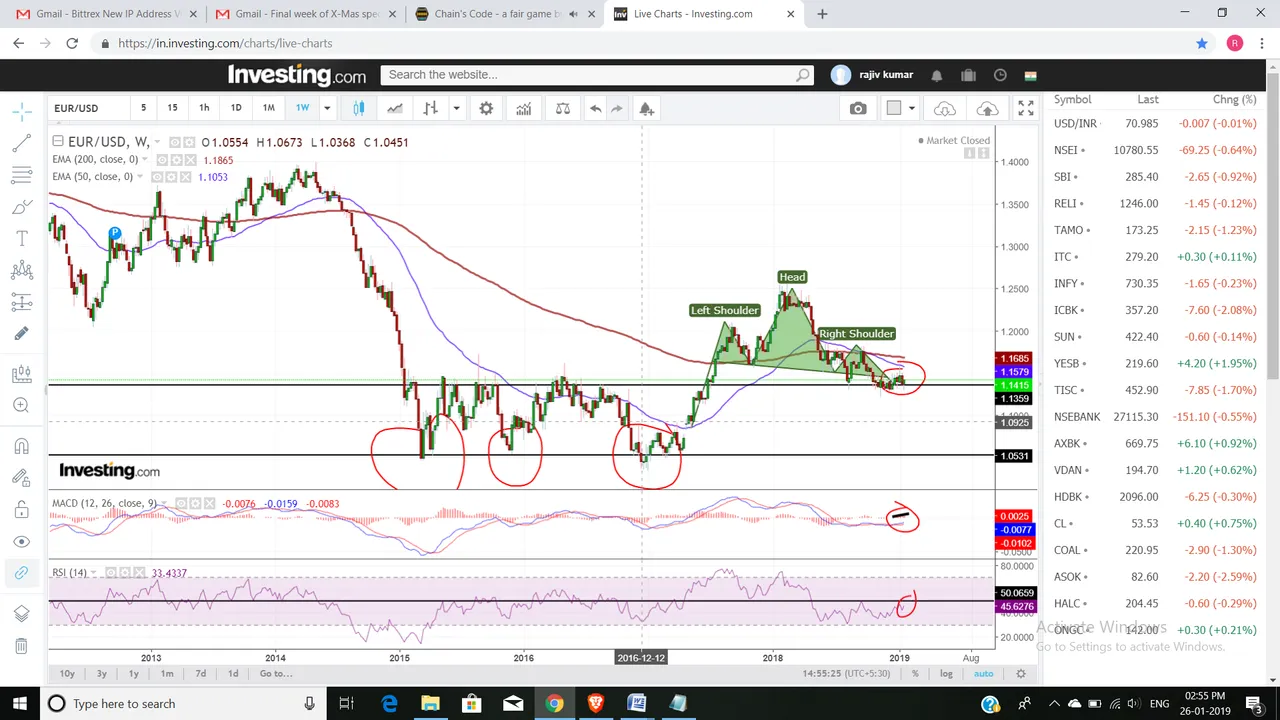Select the text annotation tool
This screenshot has height=720, width=1280.
[x=21, y=239]
